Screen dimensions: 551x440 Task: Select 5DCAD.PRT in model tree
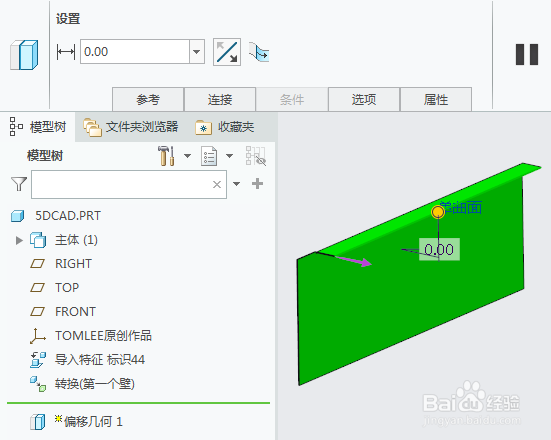68,215
